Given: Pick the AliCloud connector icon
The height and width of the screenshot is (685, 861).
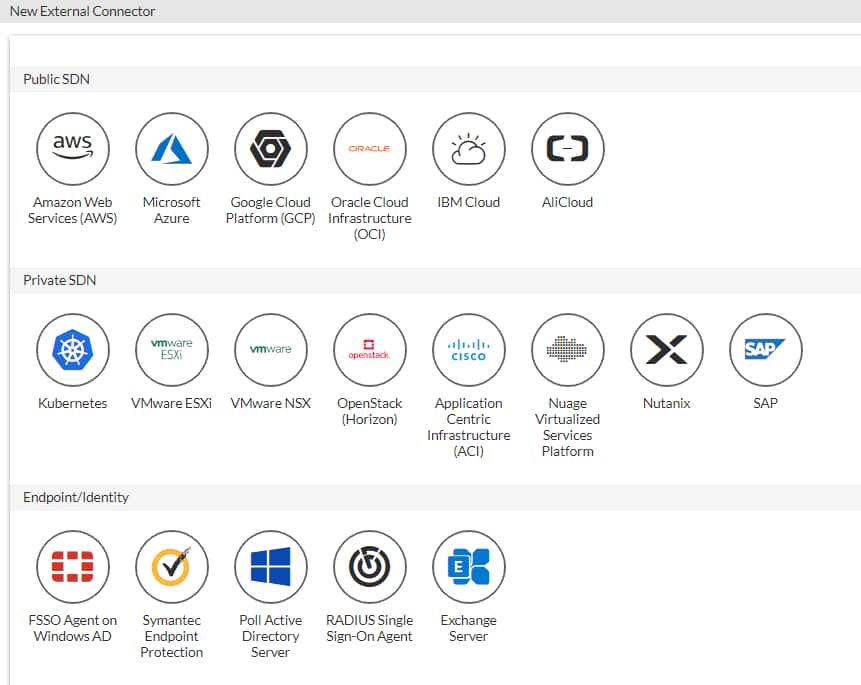Looking at the screenshot, I should [x=567, y=149].
